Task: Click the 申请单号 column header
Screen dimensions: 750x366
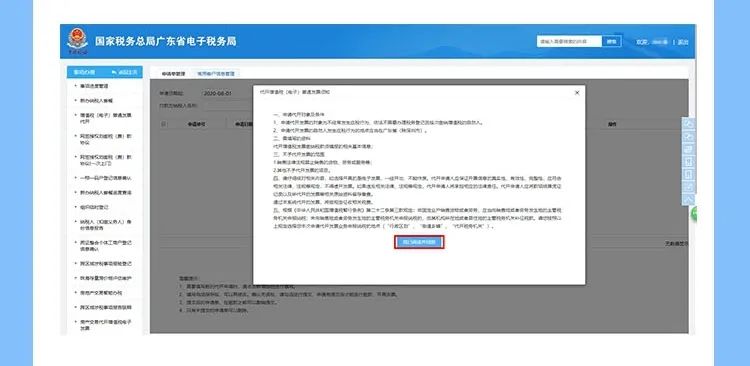Action: pyautogui.click(x=197, y=124)
